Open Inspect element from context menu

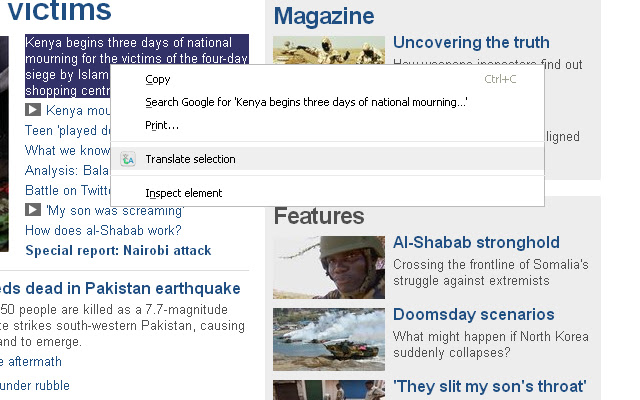pos(183,193)
